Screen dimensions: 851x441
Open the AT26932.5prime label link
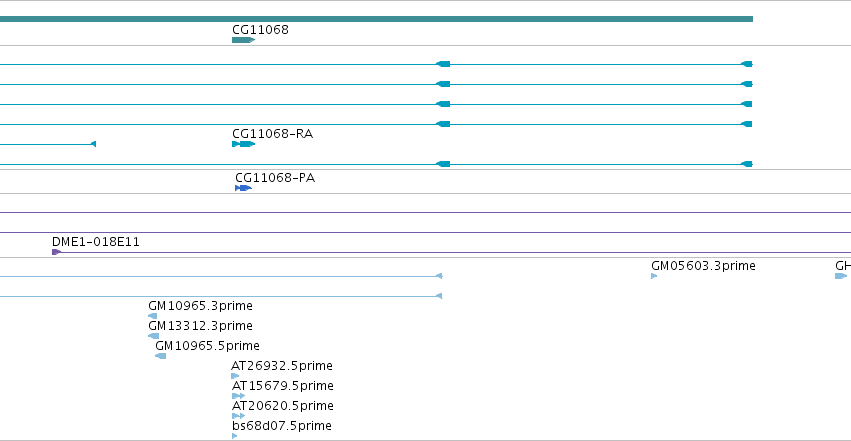tap(282, 366)
